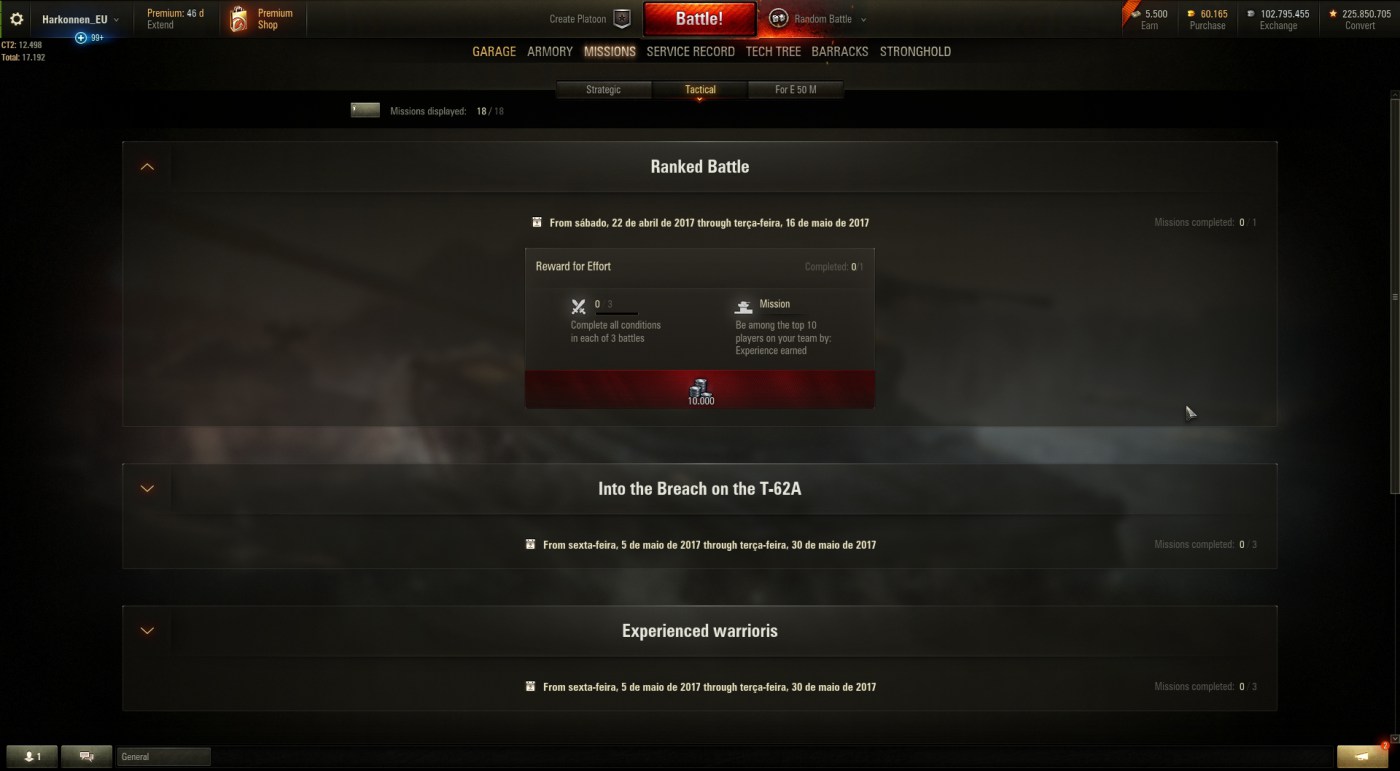Image resolution: width=1400 pixels, height=771 pixels.
Task: Open the chat channels icon
Action: coord(86,757)
